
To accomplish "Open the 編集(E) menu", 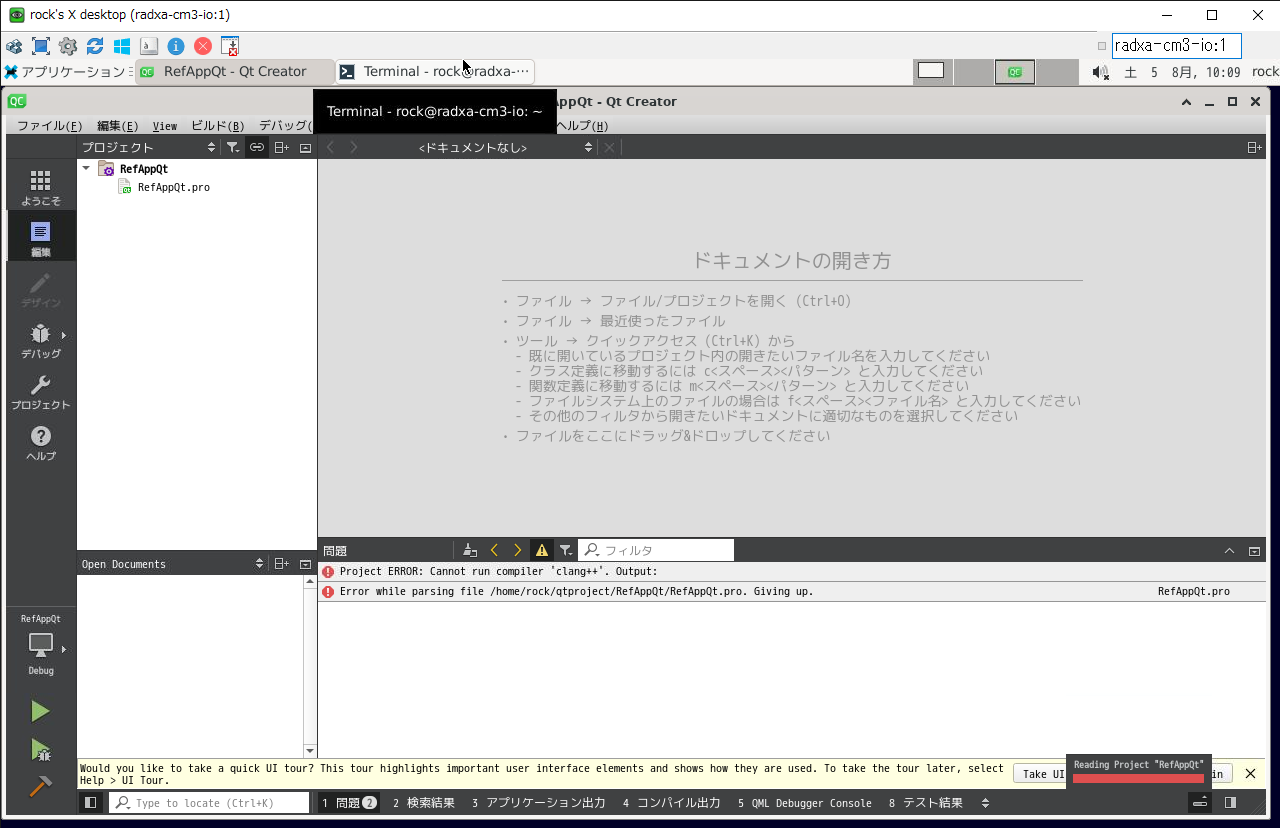I will (x=117, y=126).
